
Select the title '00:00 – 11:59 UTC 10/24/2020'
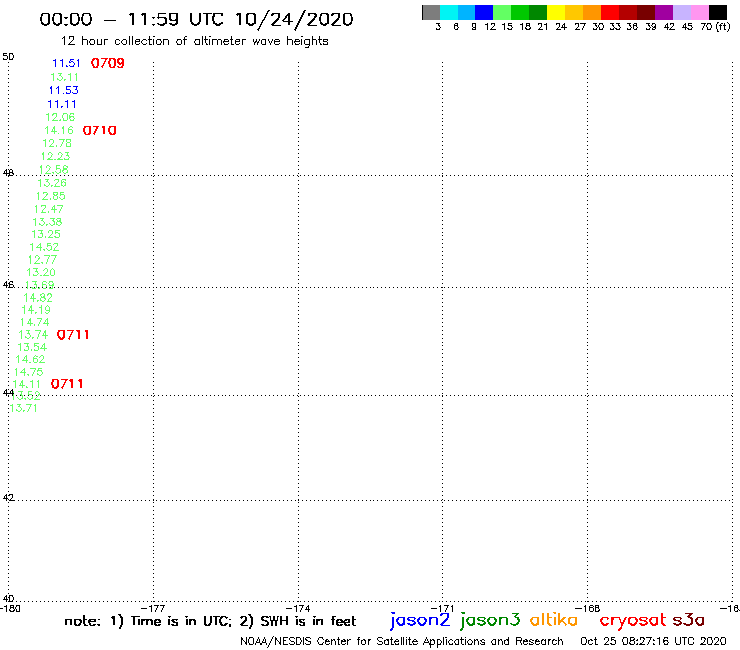click(x=196, y=19)
